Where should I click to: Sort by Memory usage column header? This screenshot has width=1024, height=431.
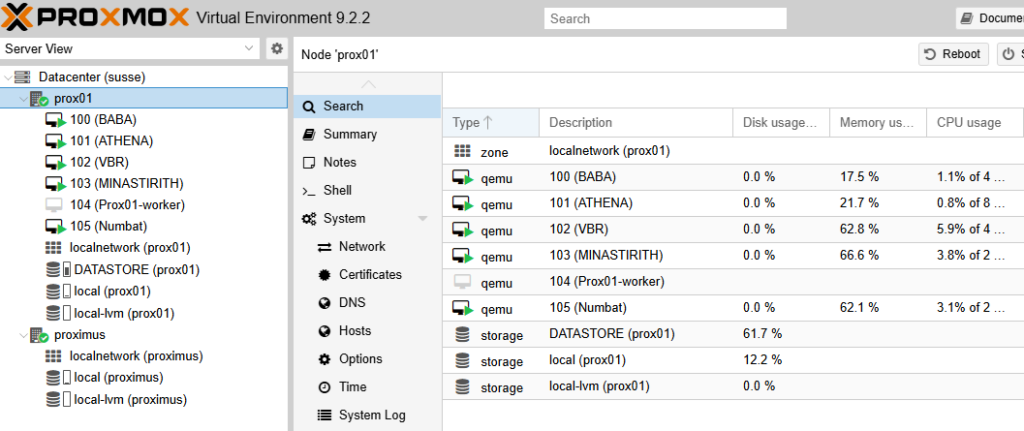(878, 123)
